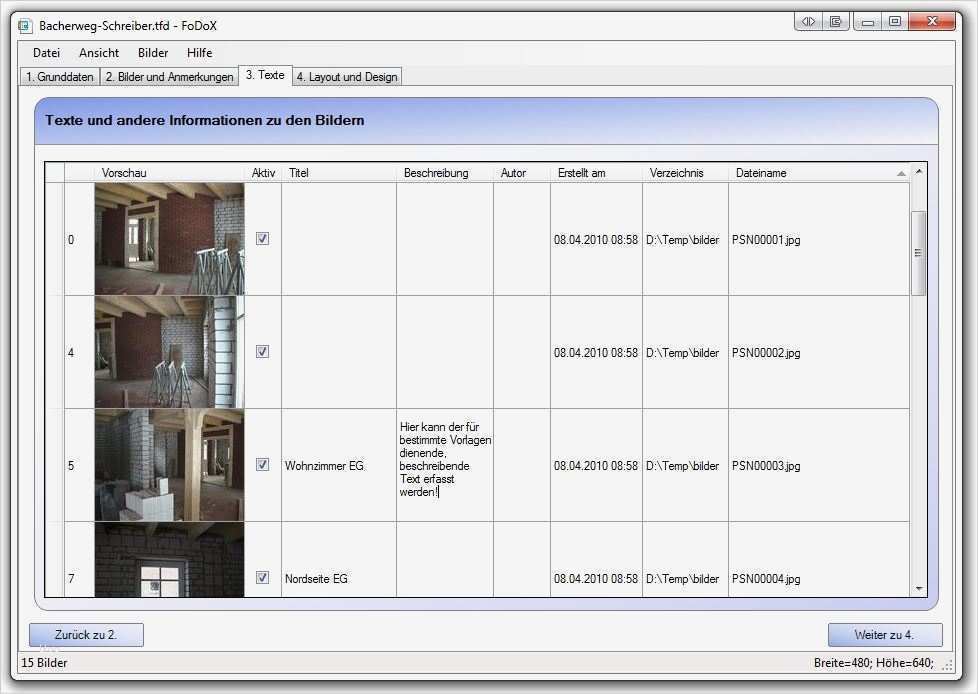Switch to 4. Layout und Design tab
The width and height of the screenshot is (978, 694).
point(347,77)
